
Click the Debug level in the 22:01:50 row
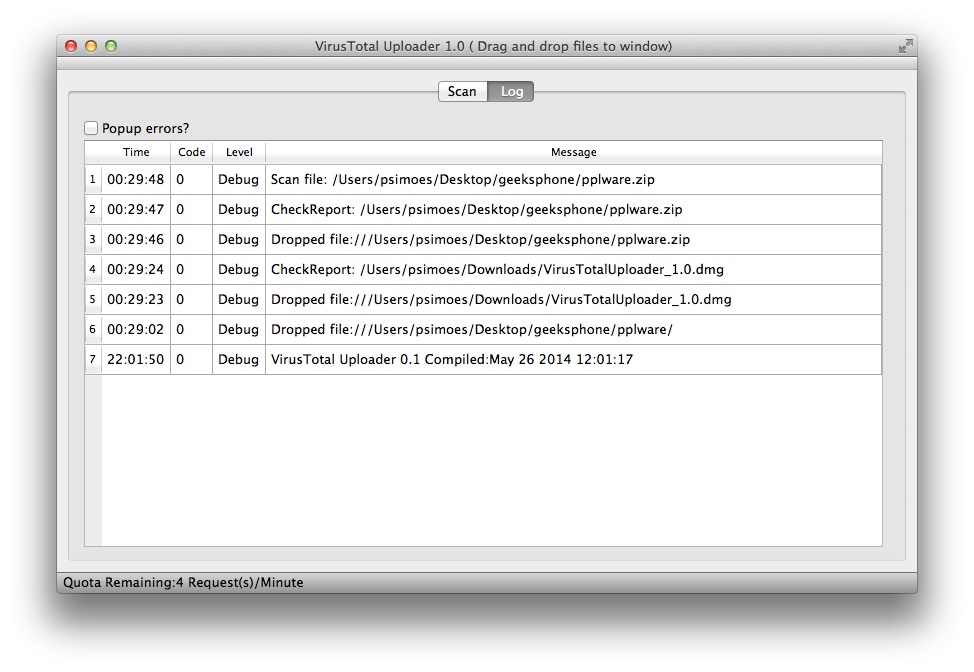click(239, 359)
